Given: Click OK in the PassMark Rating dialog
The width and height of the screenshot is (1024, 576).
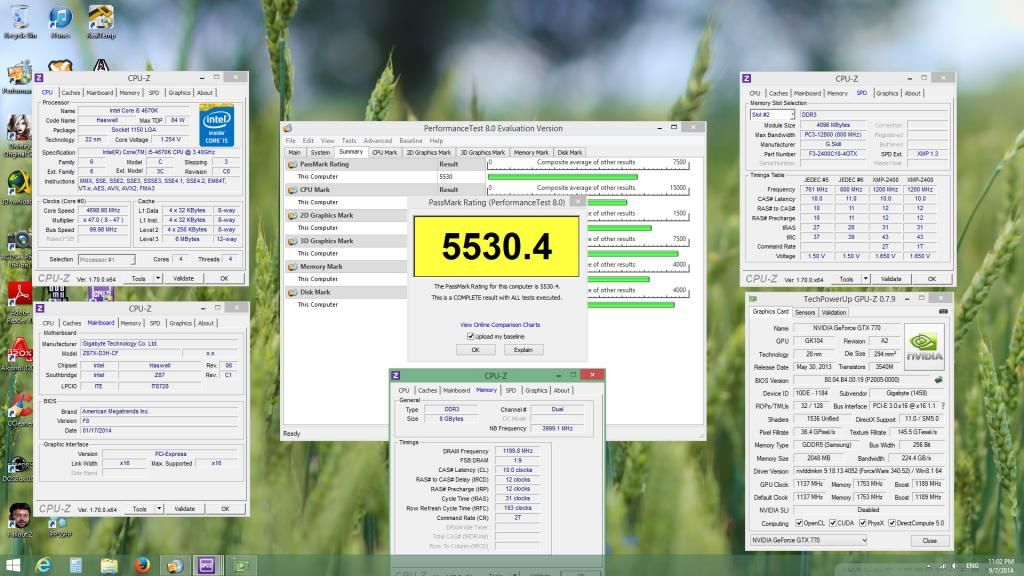Looking at the screenshot, I should coord(475,350).
